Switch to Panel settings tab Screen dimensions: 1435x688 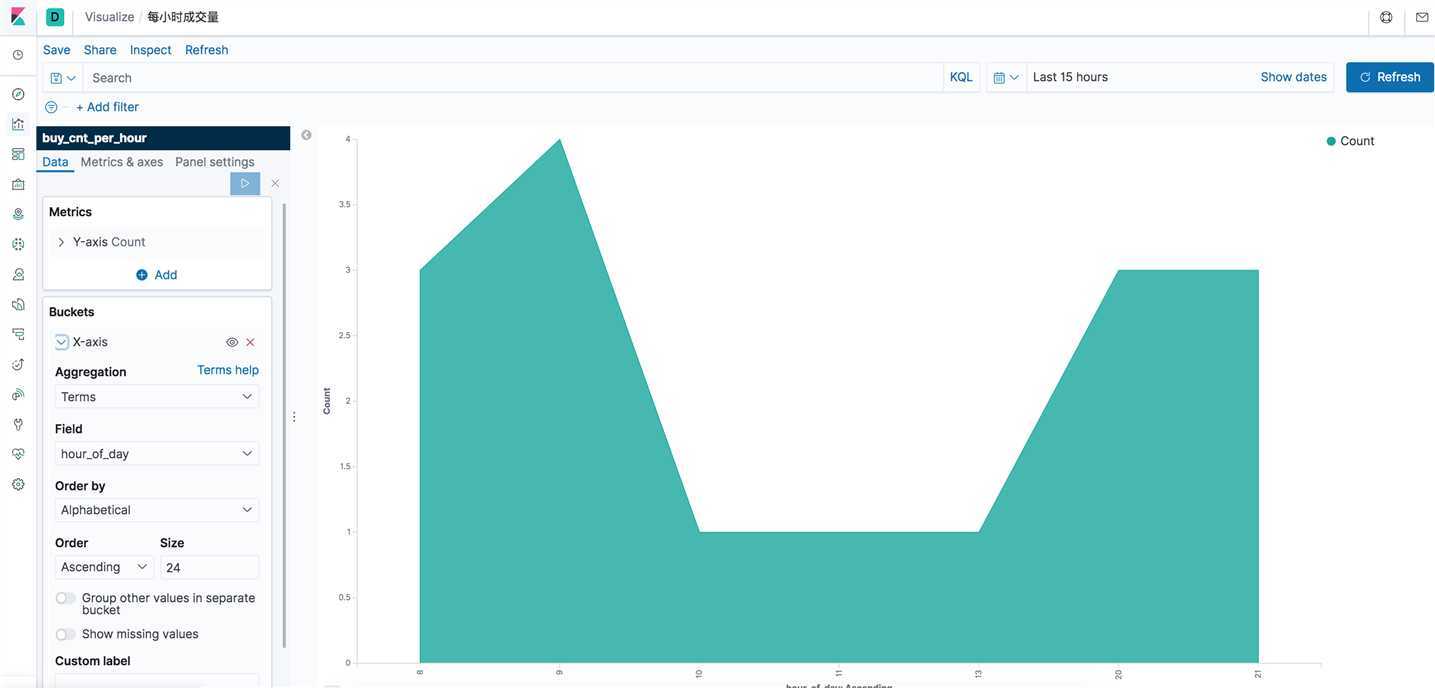tap(215, 162)
